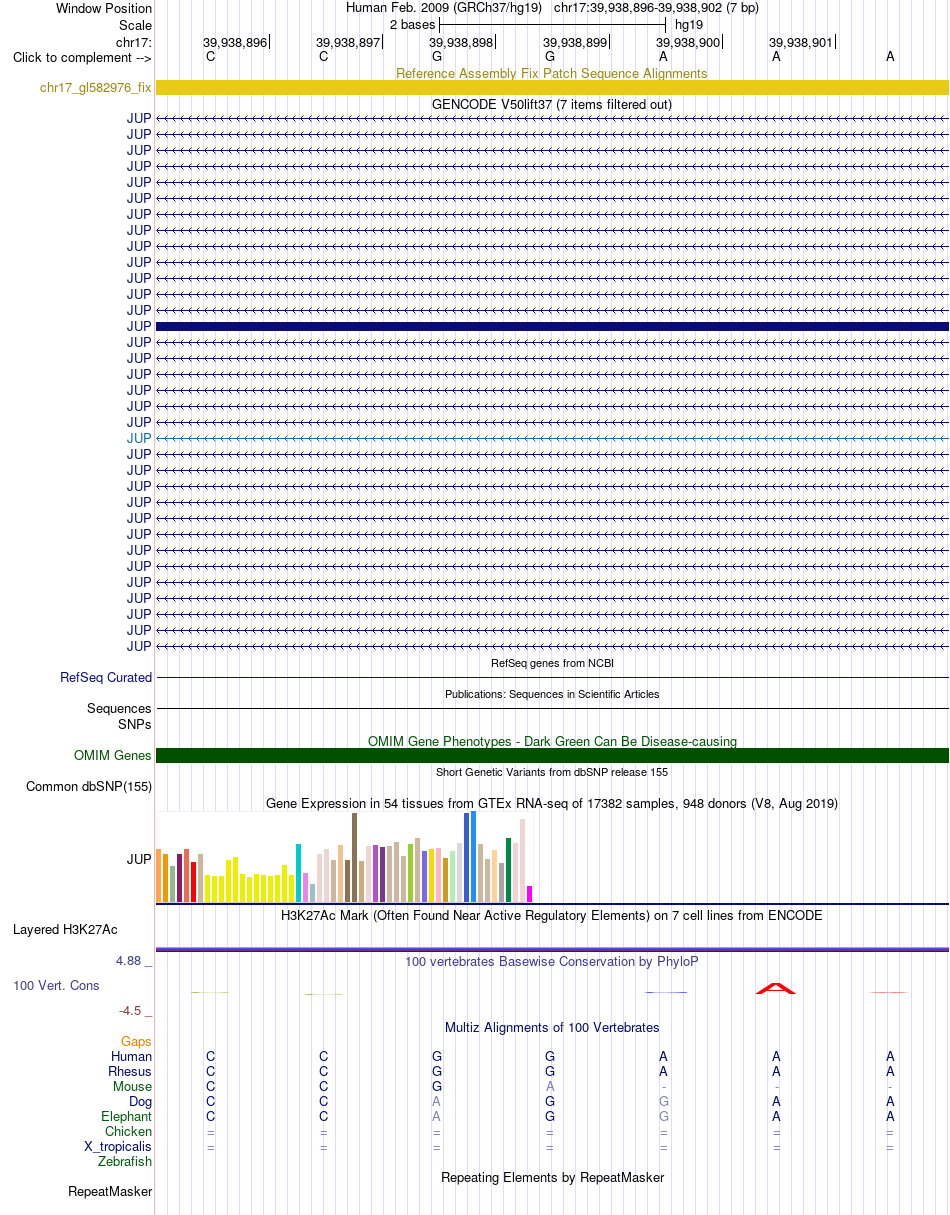
Task: Click the Sequences track label
Action: tap(119, 708)
